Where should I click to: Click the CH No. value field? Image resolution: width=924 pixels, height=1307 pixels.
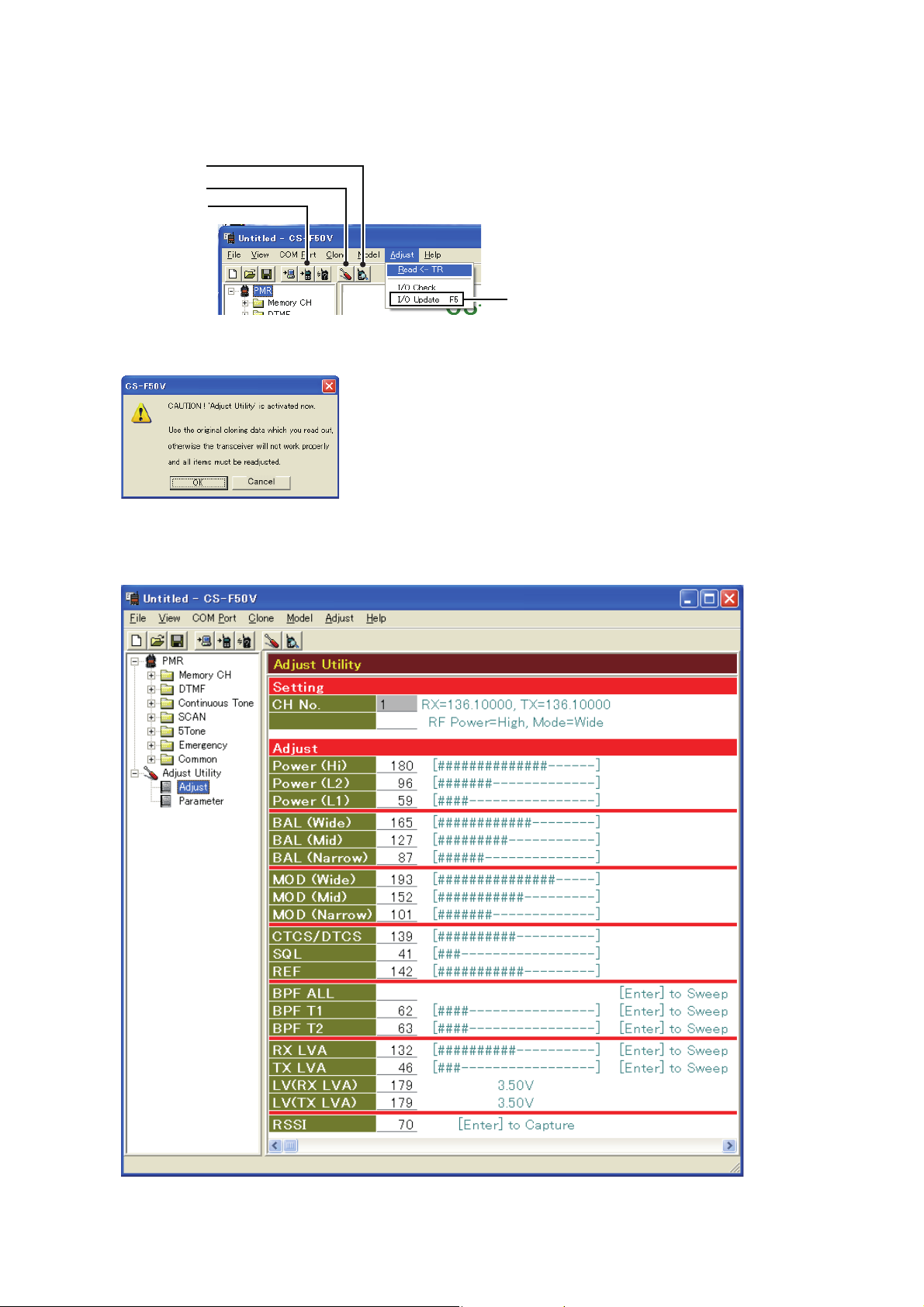[x=396, y=704]
